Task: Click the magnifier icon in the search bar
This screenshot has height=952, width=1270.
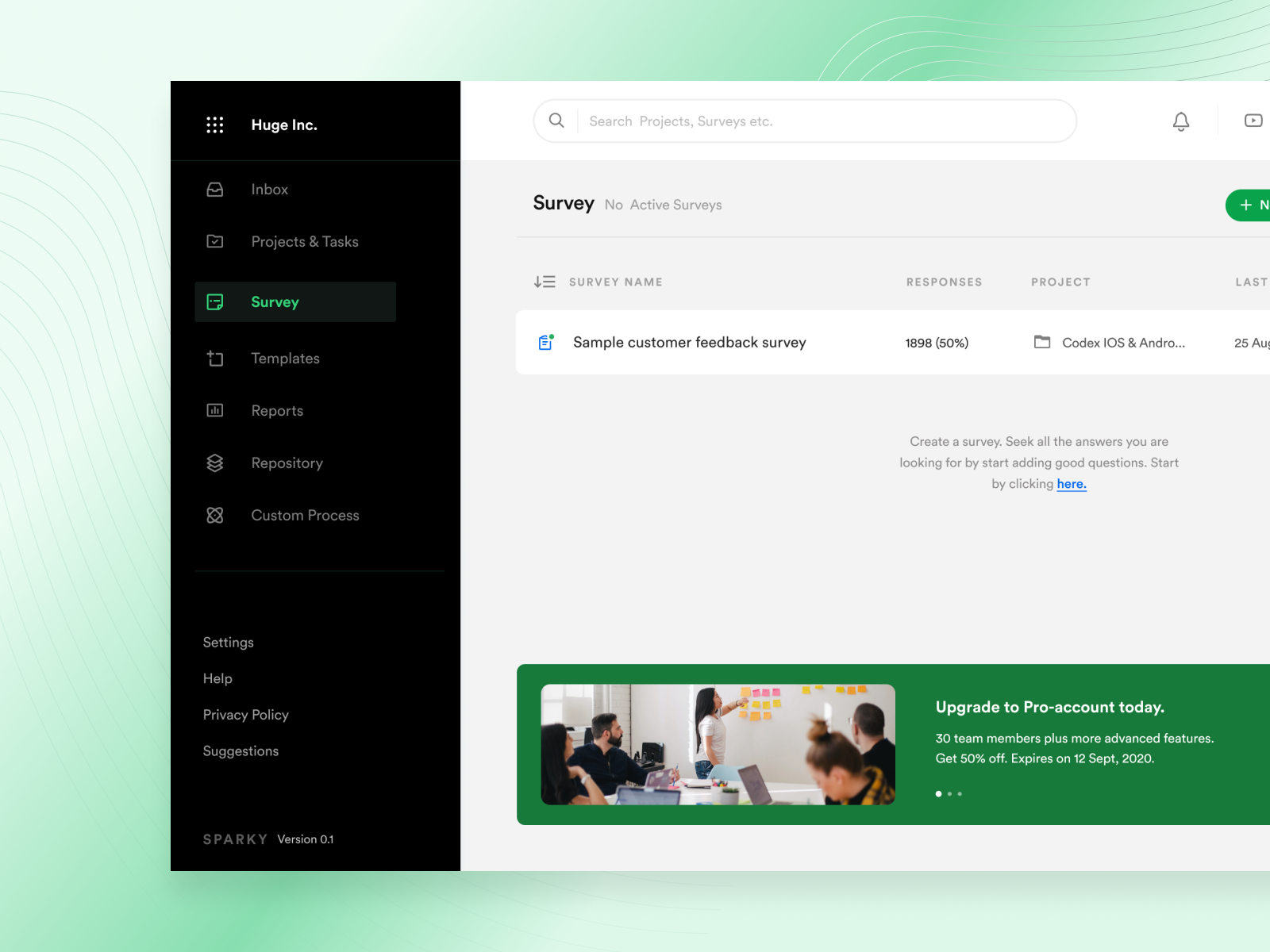Action: click(x=556, y=121)
